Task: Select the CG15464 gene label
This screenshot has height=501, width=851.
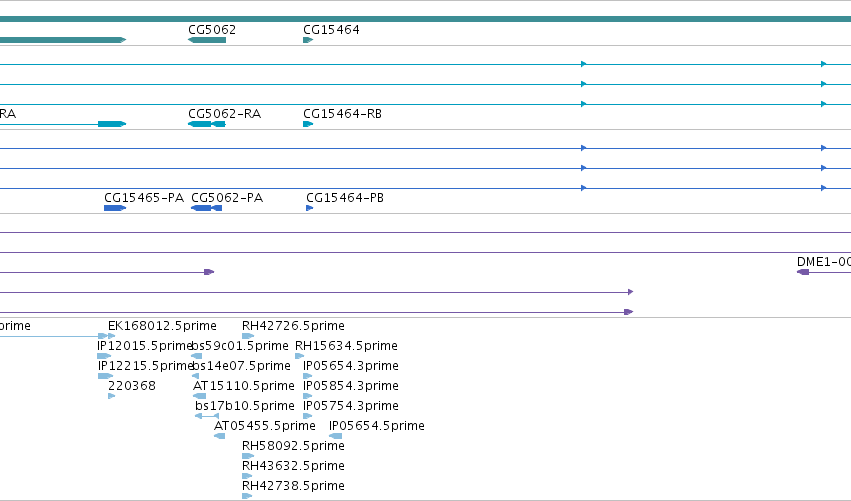Action: [331, 30]
